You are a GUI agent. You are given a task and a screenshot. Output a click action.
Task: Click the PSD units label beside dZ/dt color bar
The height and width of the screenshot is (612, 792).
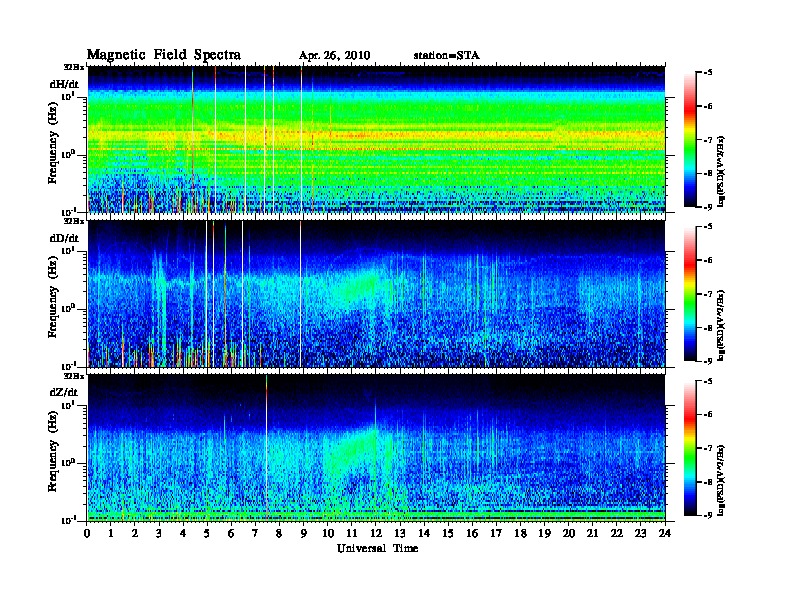tap(721, 480)
